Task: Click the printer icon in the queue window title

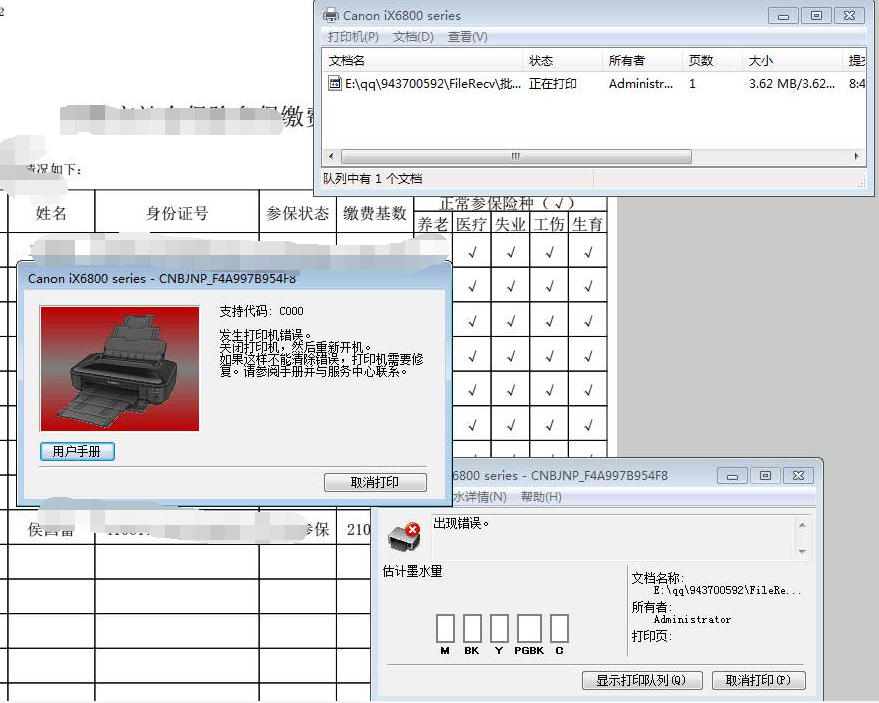Action: pyautogui.click(x=331, y=15)
